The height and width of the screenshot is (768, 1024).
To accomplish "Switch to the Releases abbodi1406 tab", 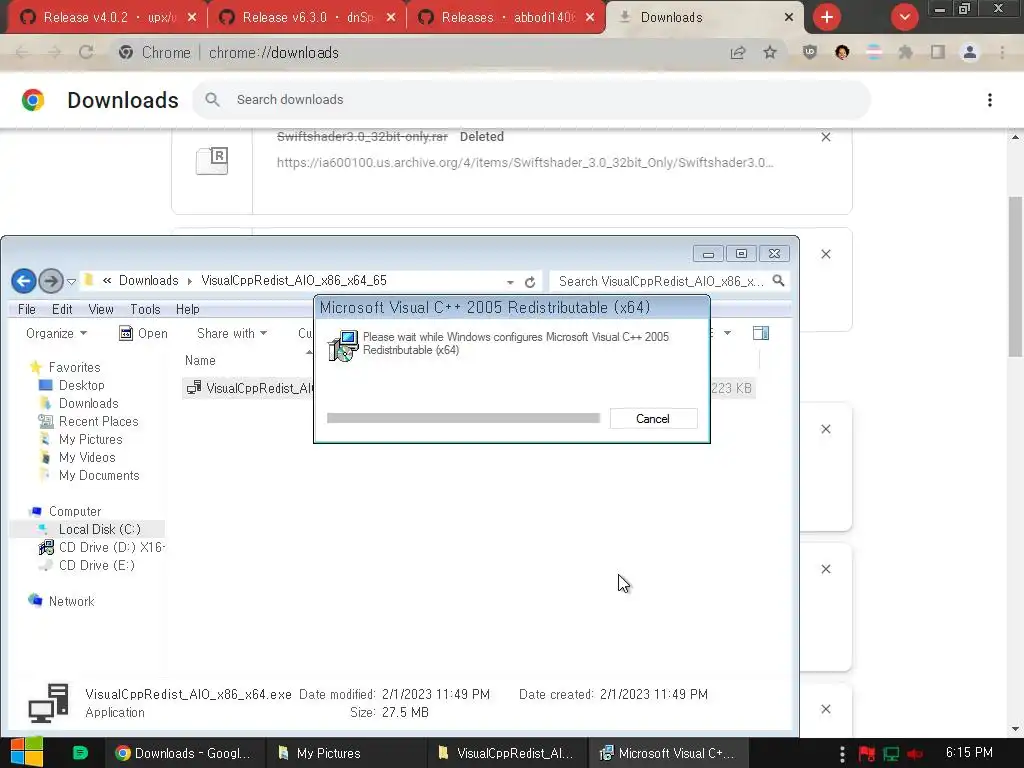I will [506, 18].
